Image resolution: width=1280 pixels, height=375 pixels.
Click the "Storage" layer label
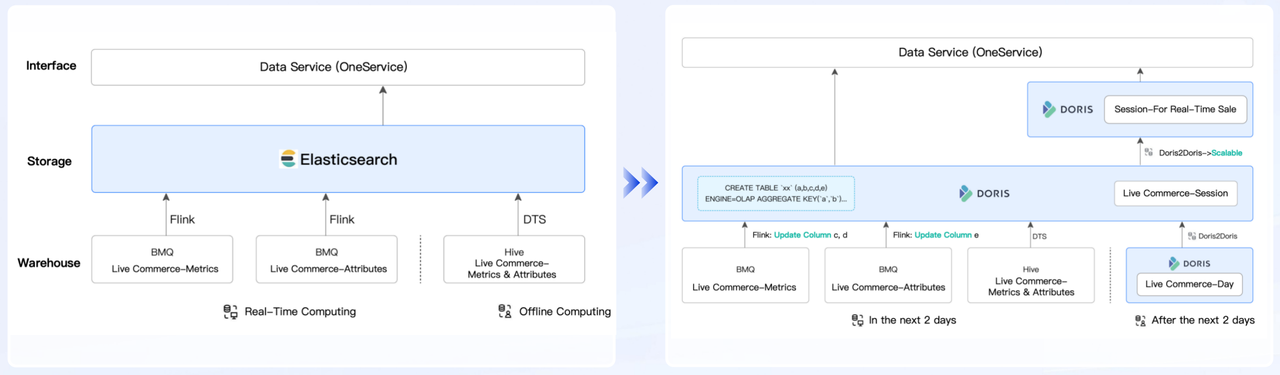[x=49, y=161]
